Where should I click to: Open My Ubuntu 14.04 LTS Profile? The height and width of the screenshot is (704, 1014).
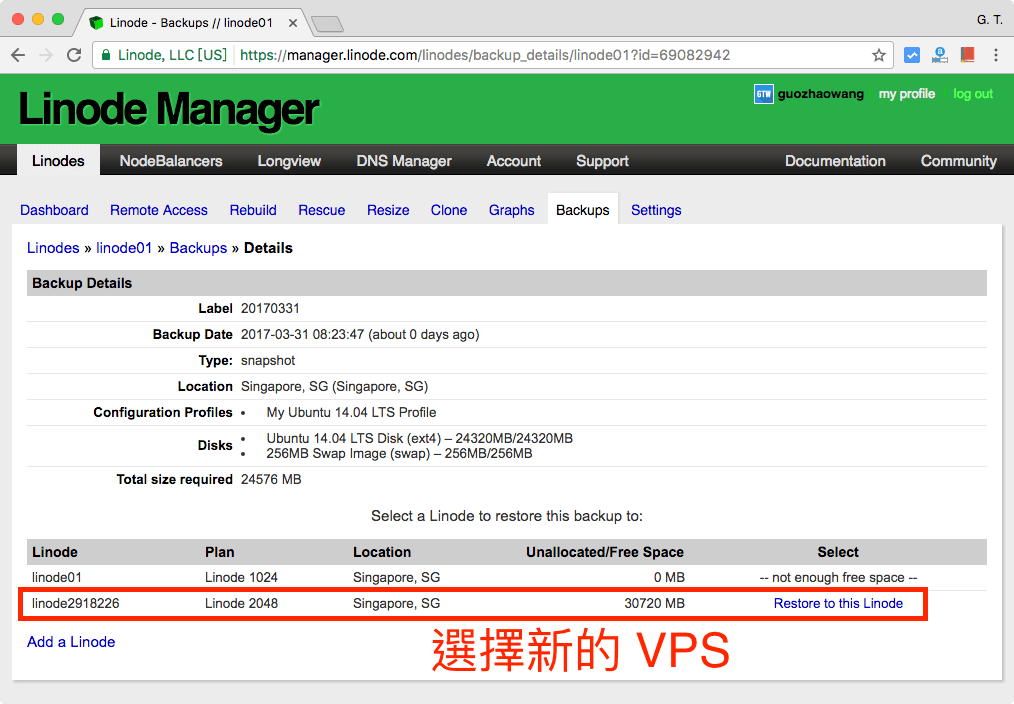(x=351, y=412)
